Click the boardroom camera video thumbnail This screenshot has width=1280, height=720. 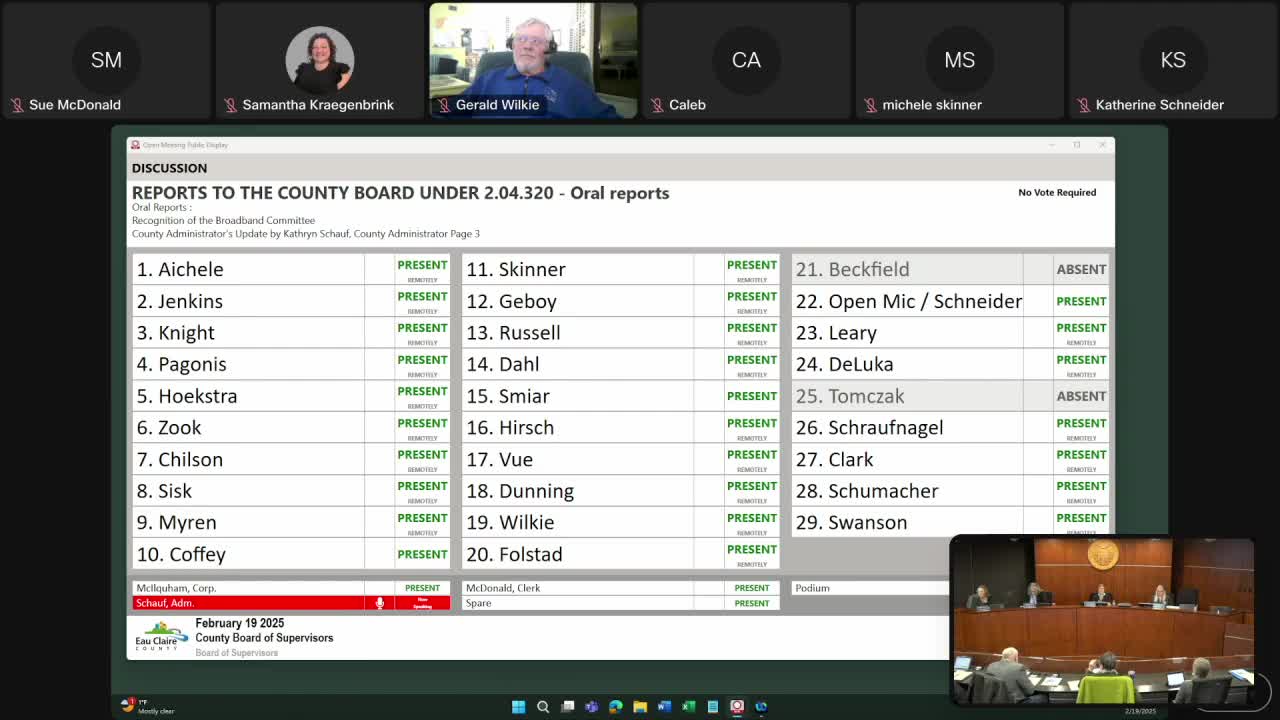tap(1102, 620)
